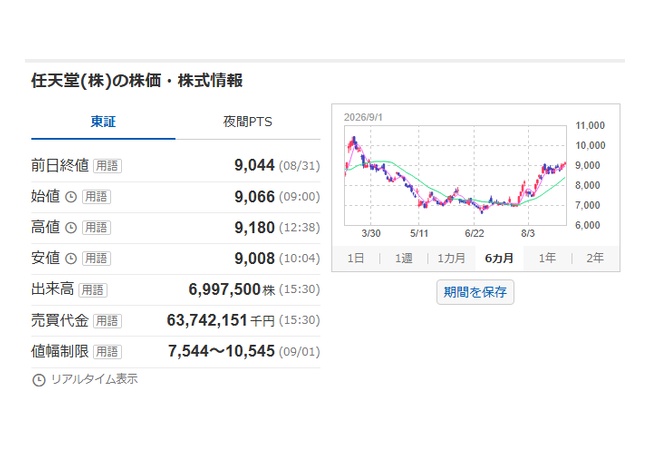Open 用語 glossary link for 売買代金

point(107,321)
